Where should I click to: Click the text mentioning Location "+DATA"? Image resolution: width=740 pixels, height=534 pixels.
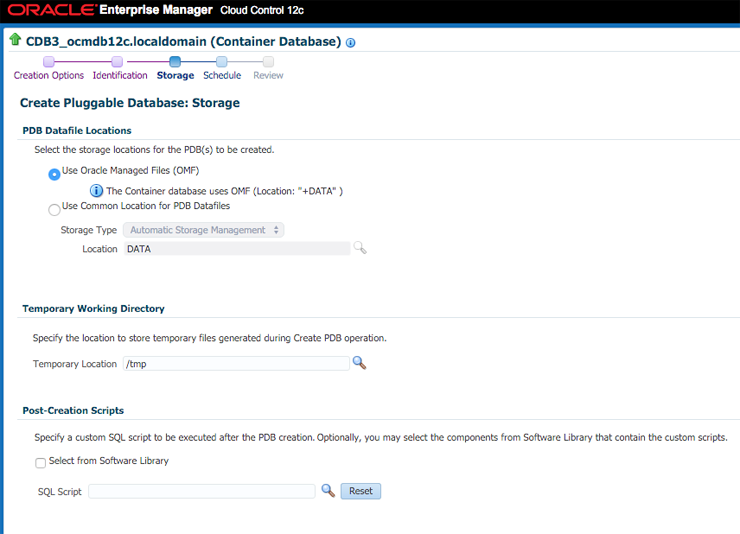[224, 191]
